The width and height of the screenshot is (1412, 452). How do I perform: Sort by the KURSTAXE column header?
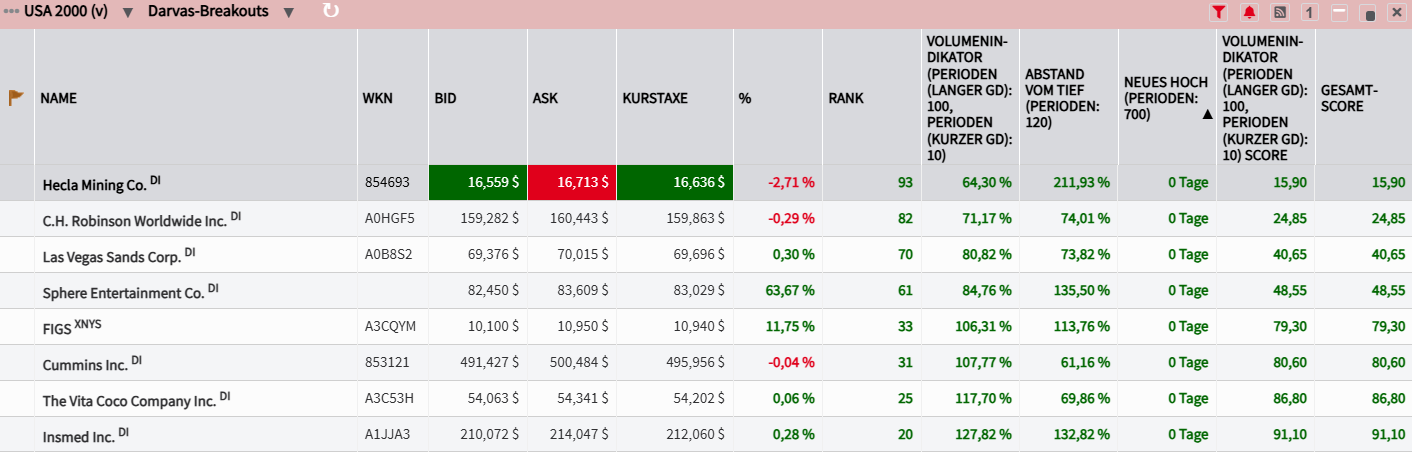coord(656,98)
